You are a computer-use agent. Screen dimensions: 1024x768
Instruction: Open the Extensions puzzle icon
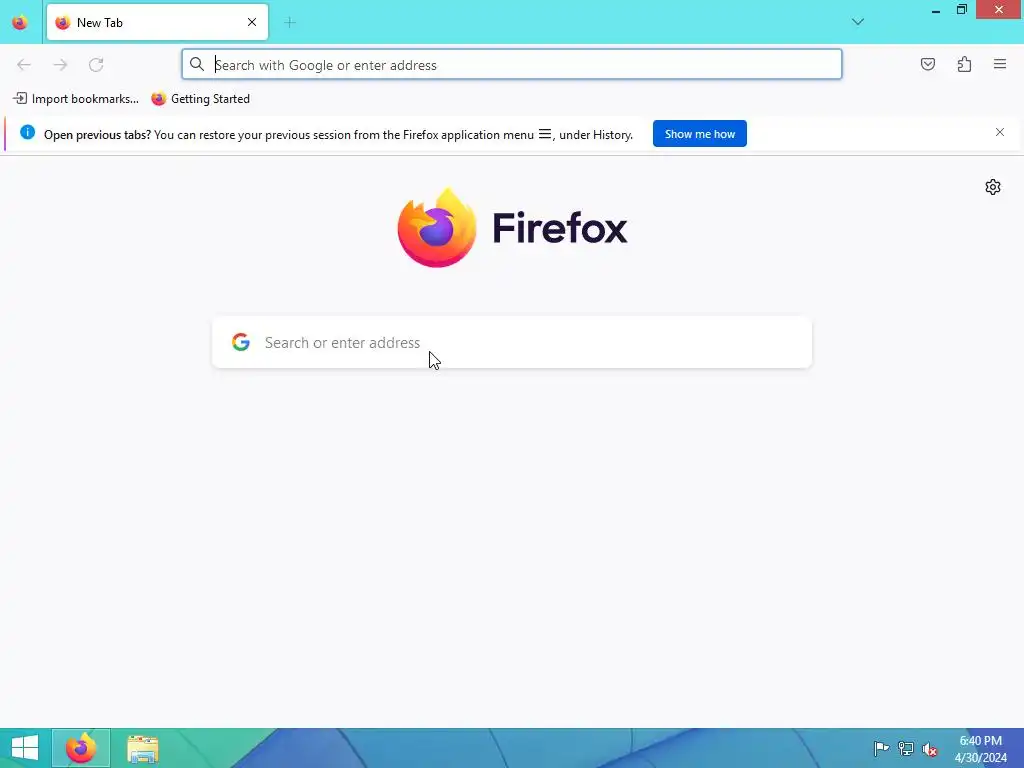(964, 64)
